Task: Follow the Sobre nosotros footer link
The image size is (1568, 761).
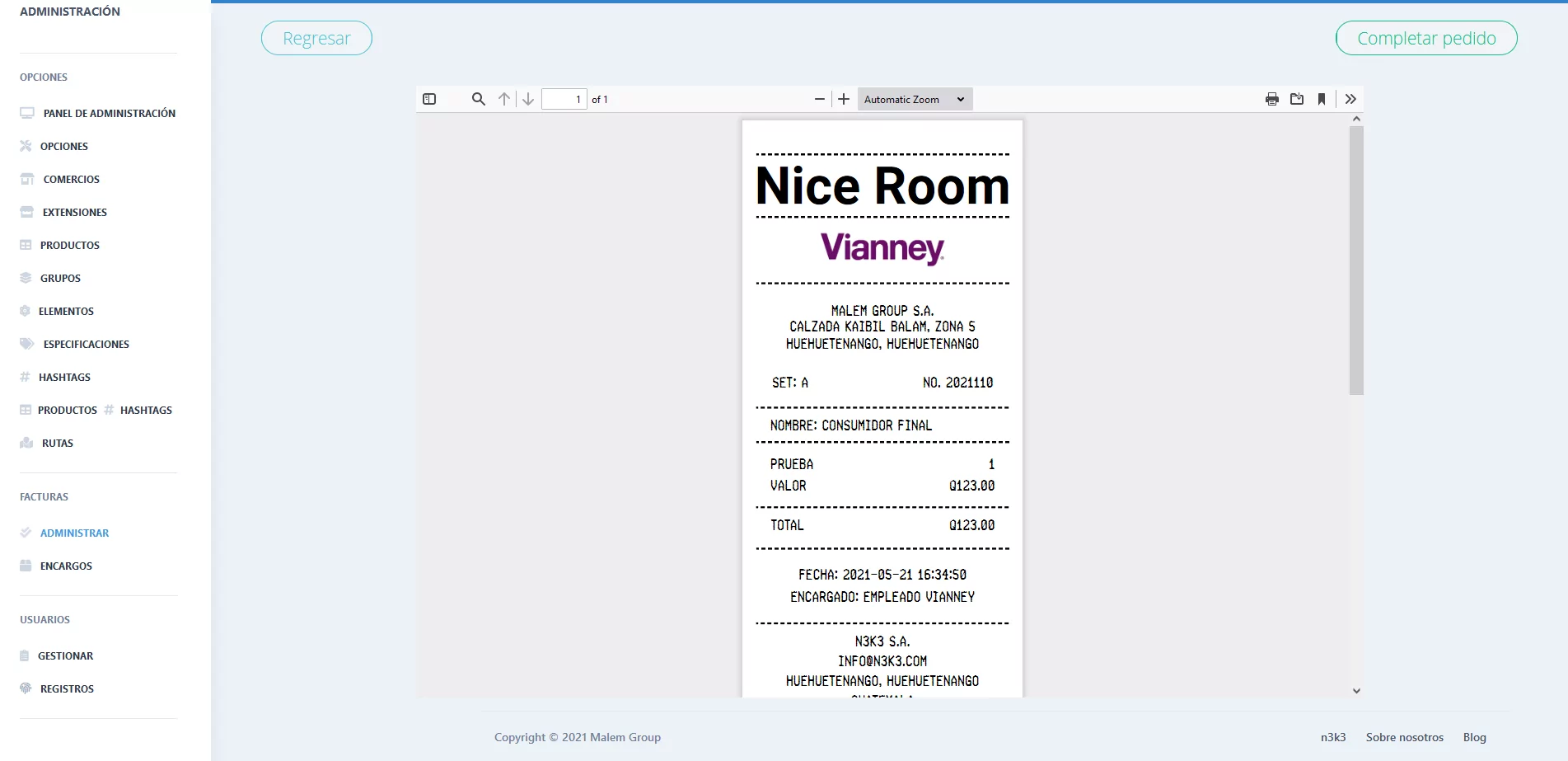Action: pyautogui.click(x=1405, y=737)
